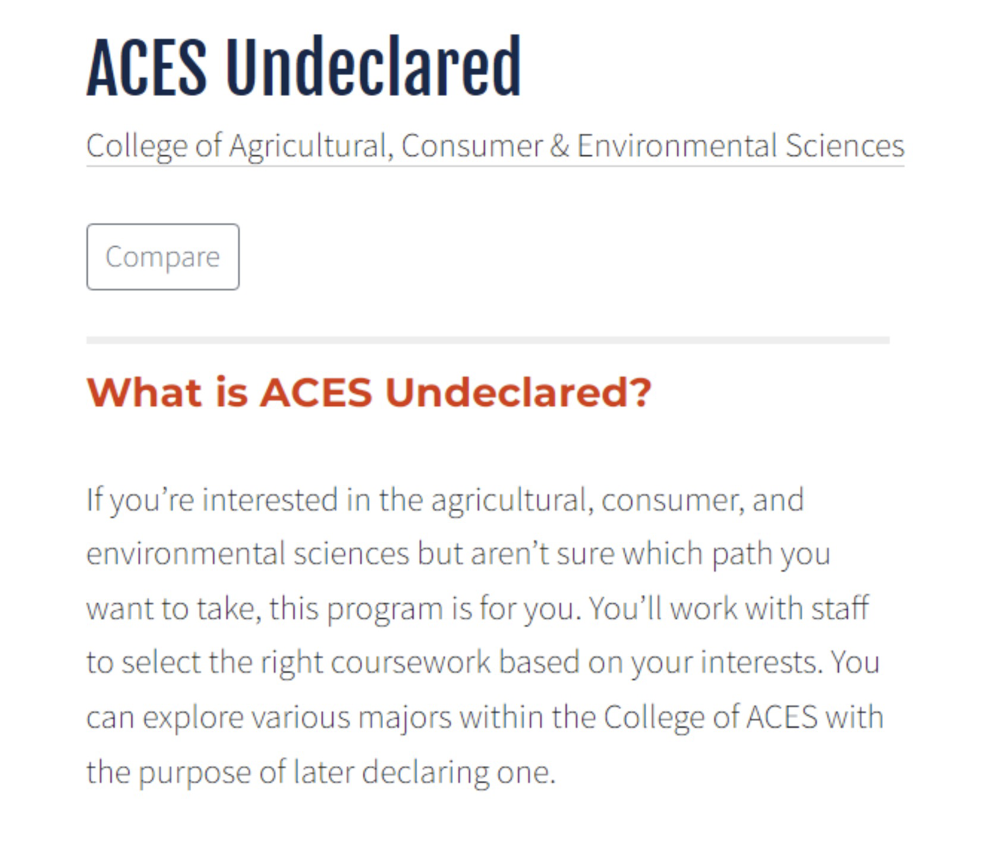The image size is (1000, 856).
Task: Click the Compare button
Action: point(163,256)
